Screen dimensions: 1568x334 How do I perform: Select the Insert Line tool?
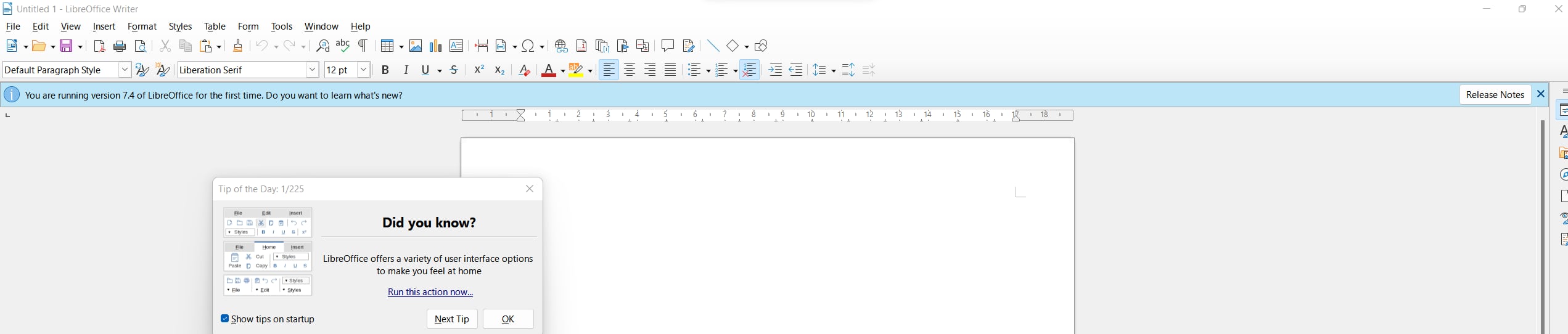tap(713, 46)
